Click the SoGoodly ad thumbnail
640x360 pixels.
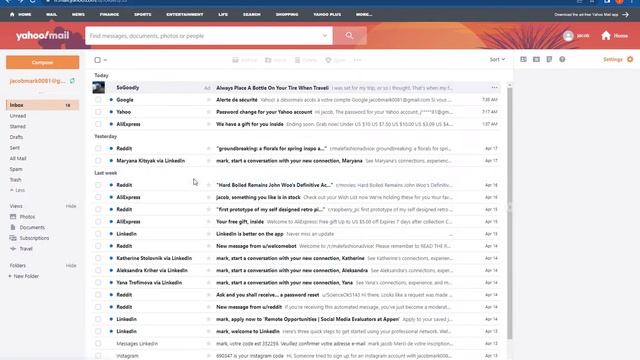click(x=99, y=87)
